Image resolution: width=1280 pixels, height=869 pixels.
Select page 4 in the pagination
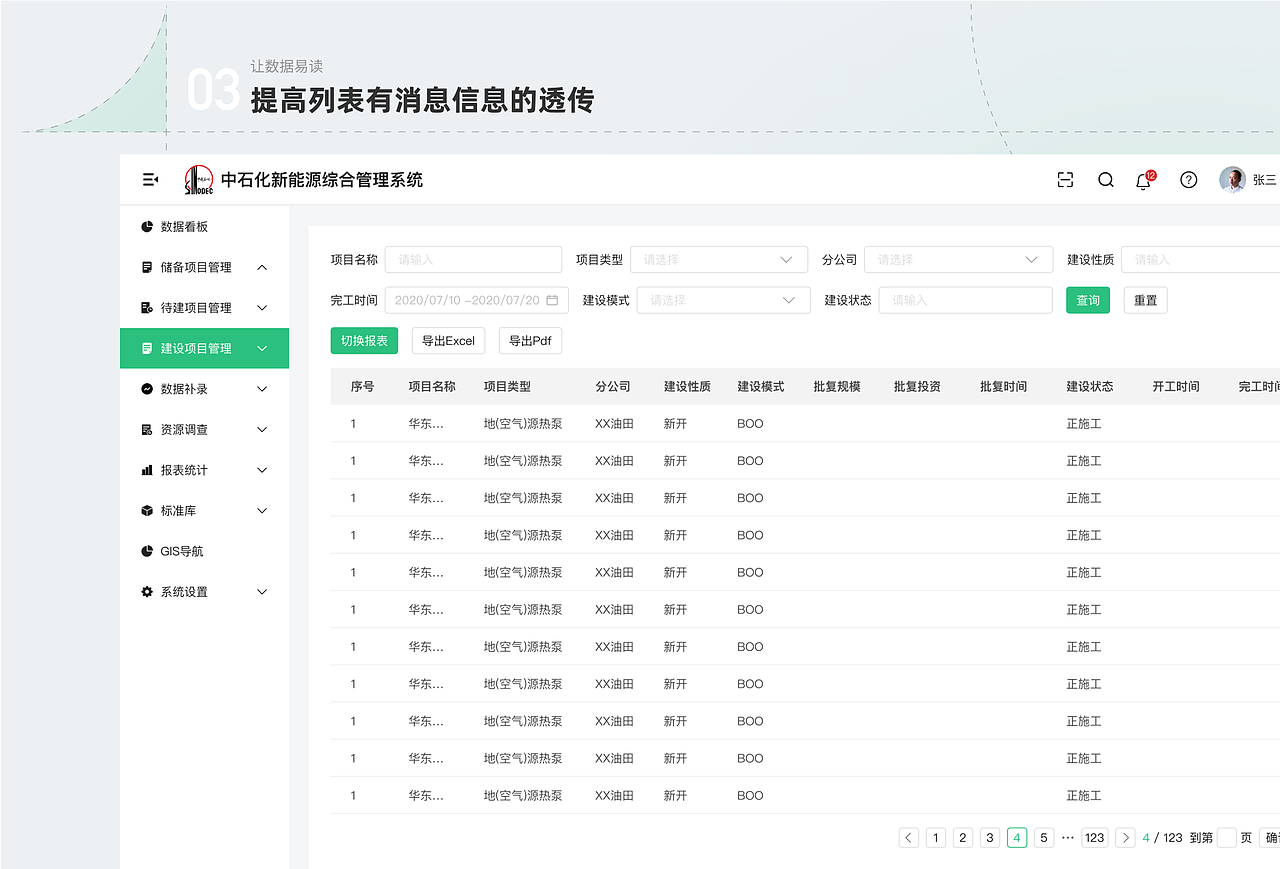[x=1016, y=837]
